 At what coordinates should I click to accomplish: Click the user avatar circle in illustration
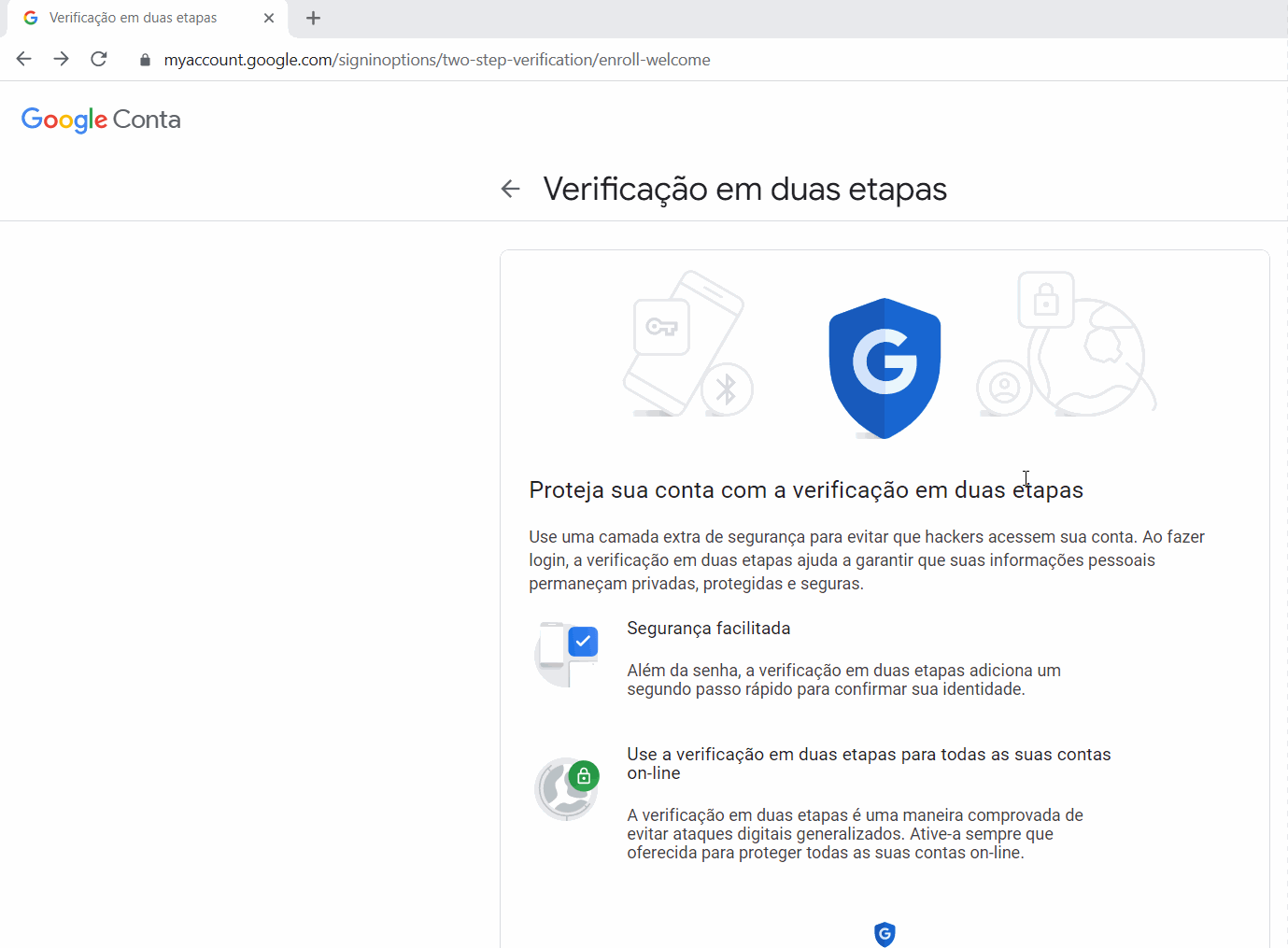pyautogui.click(x=1004, y=387)
